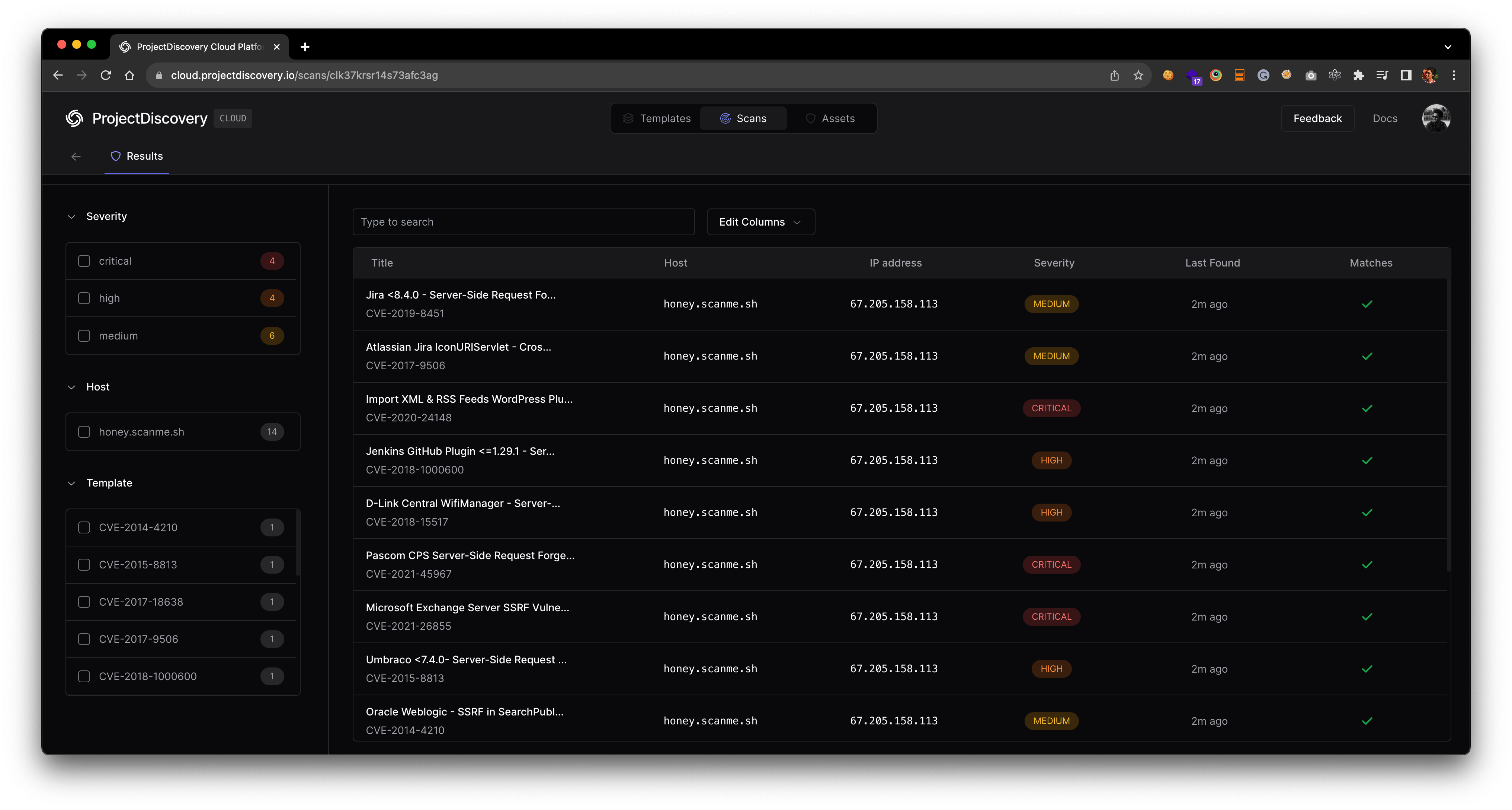The height and width of the screenshot is (810, 1512).
Task: Check the honey.scanme.sh host filter
Action: (84, 432)
